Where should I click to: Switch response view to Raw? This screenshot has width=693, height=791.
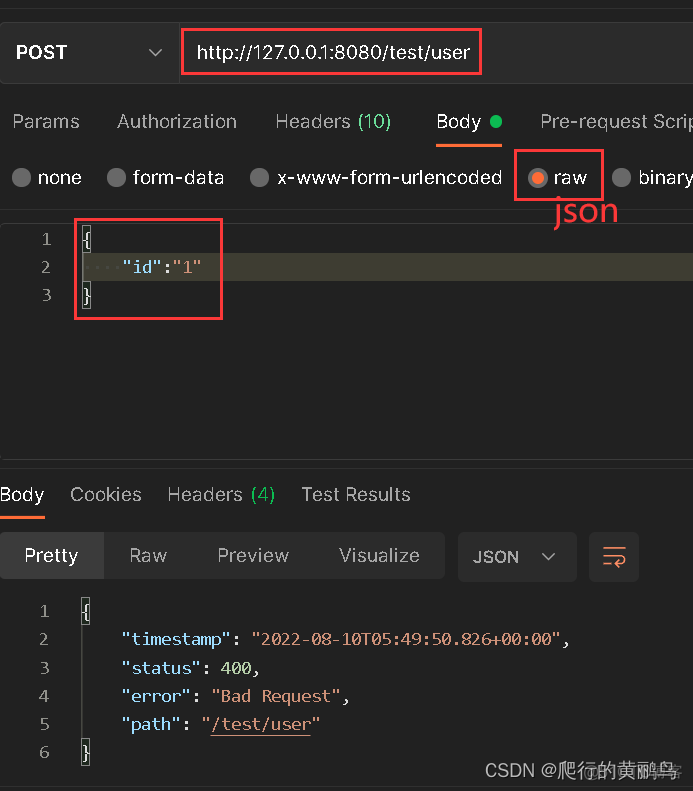[148, 556]
